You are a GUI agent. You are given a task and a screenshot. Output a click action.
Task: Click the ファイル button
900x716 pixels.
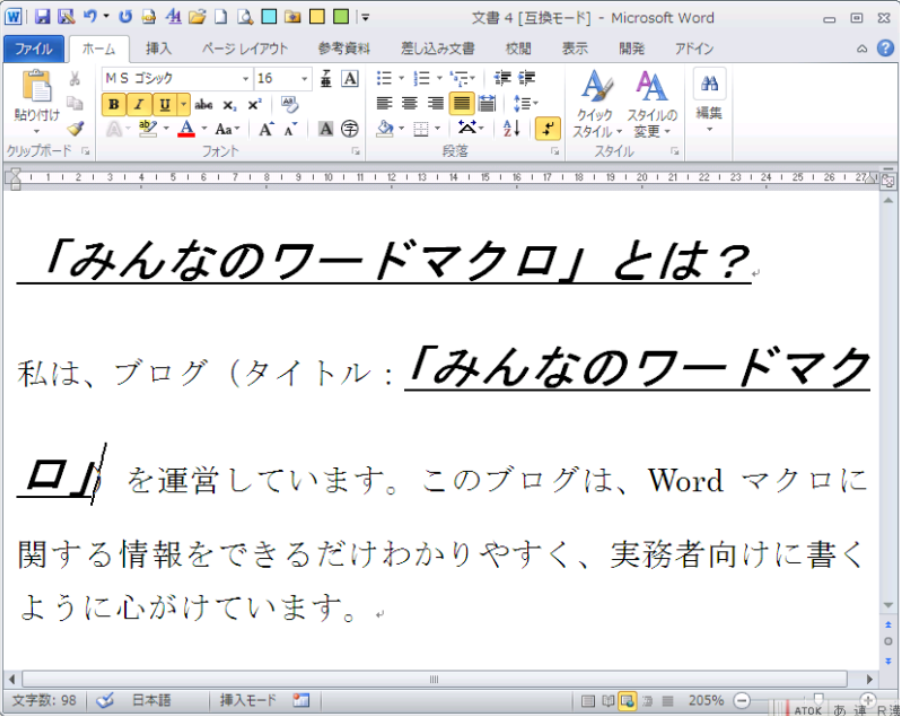coord(33,48)
